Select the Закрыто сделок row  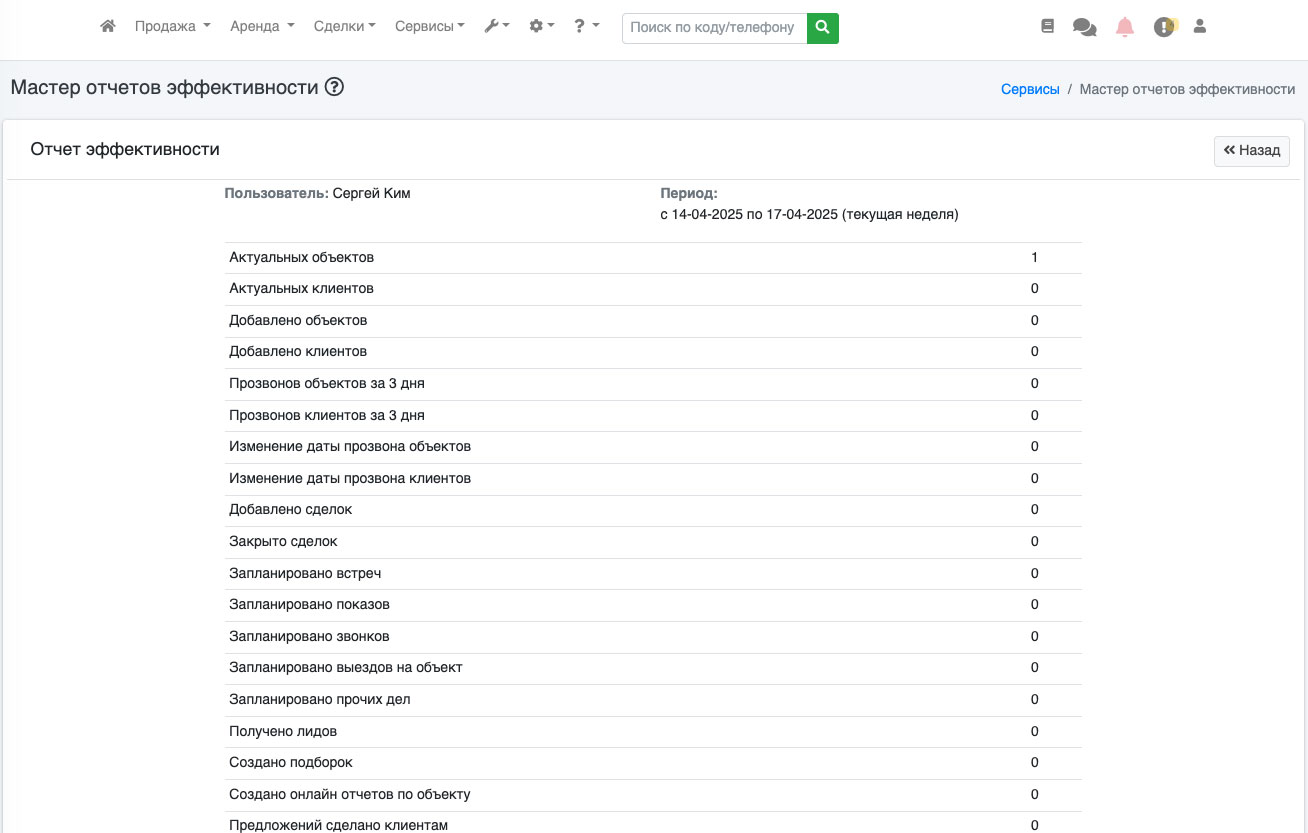(x=653, y=542)
